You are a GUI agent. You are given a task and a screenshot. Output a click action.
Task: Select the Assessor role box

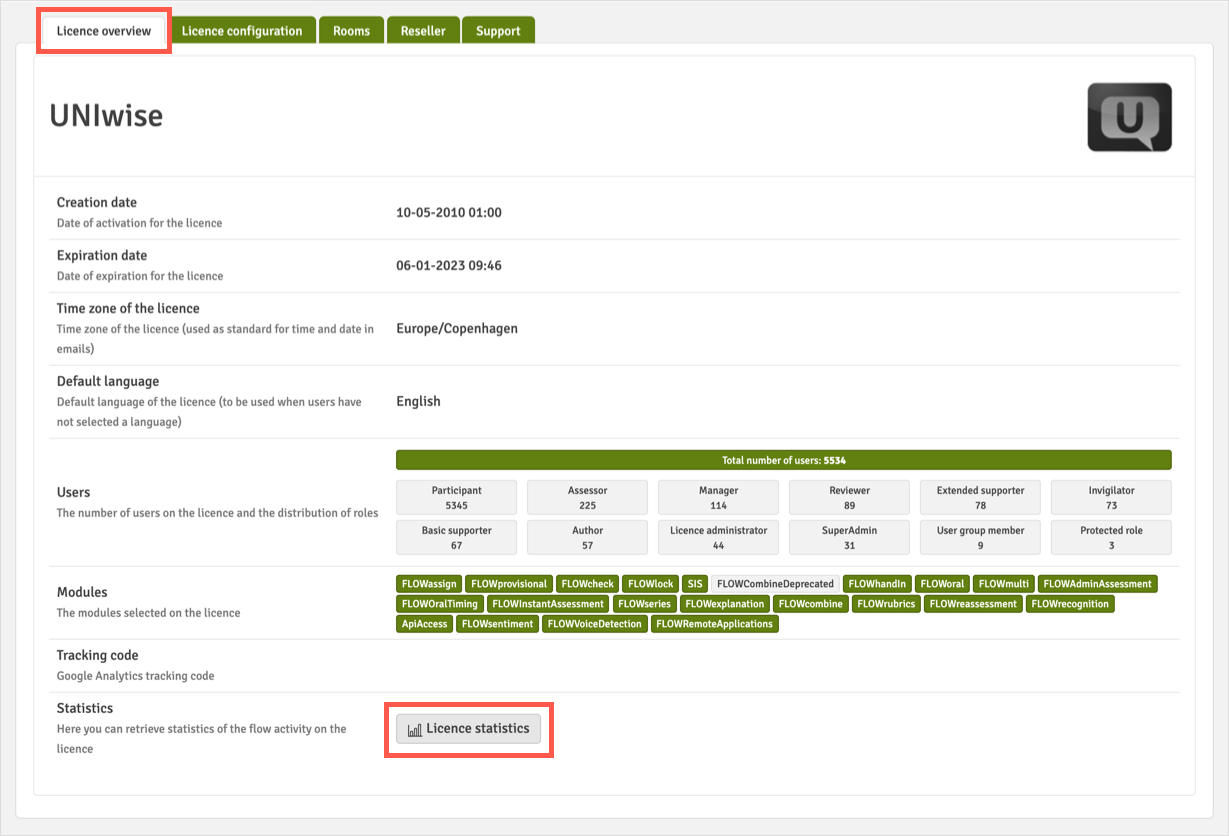click(587, 497)
